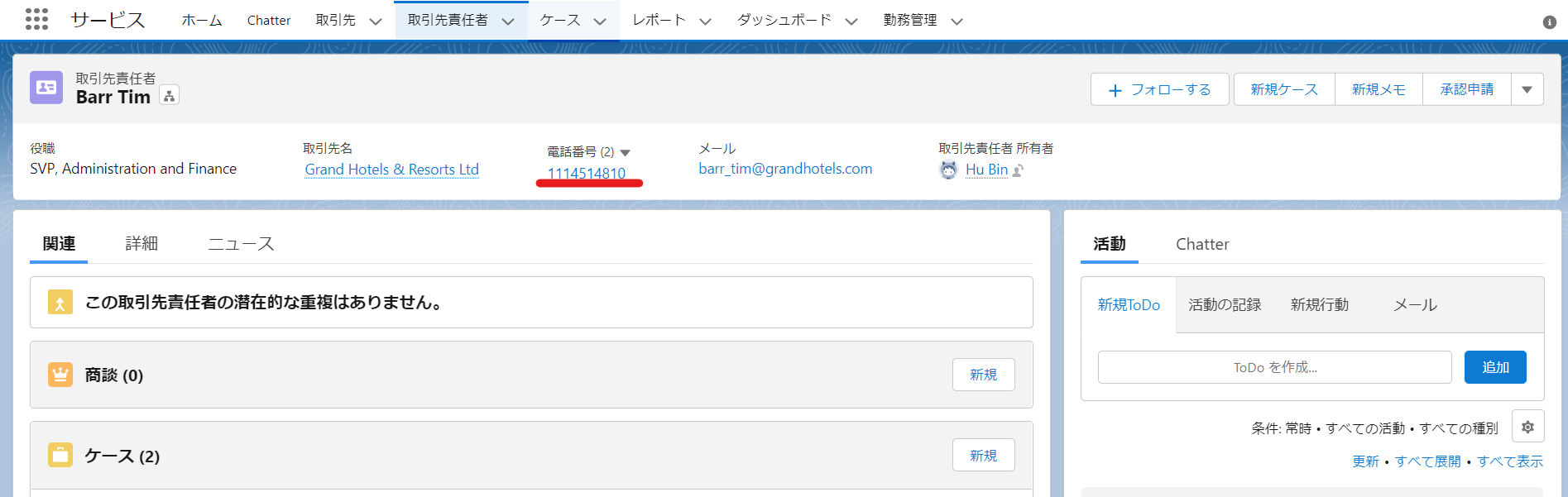Click the すべて展開 link
Screen dimensions: 1568x497
(x=1427, y=461)
